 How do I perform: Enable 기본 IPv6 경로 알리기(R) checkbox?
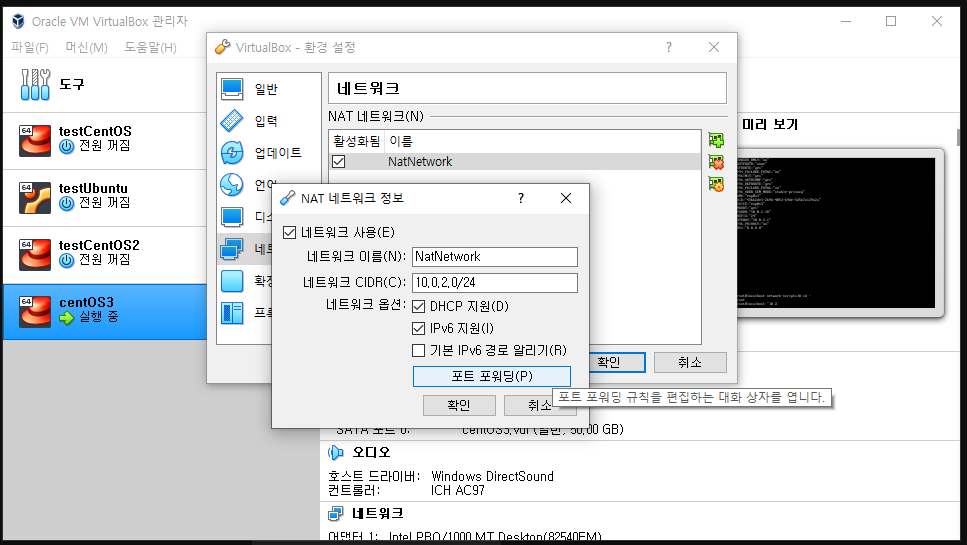(x=418, y=350)
